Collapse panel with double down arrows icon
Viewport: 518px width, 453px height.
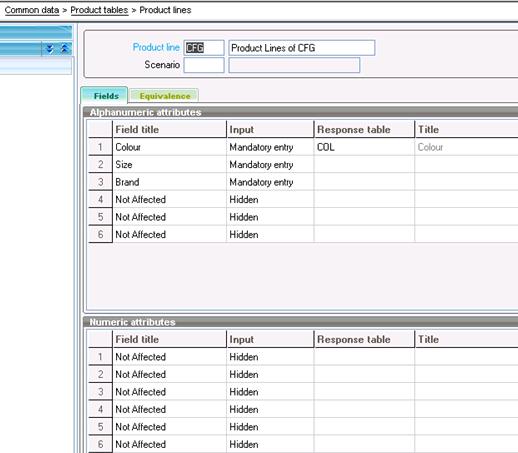pyautogui.click(x=50, y=49)
